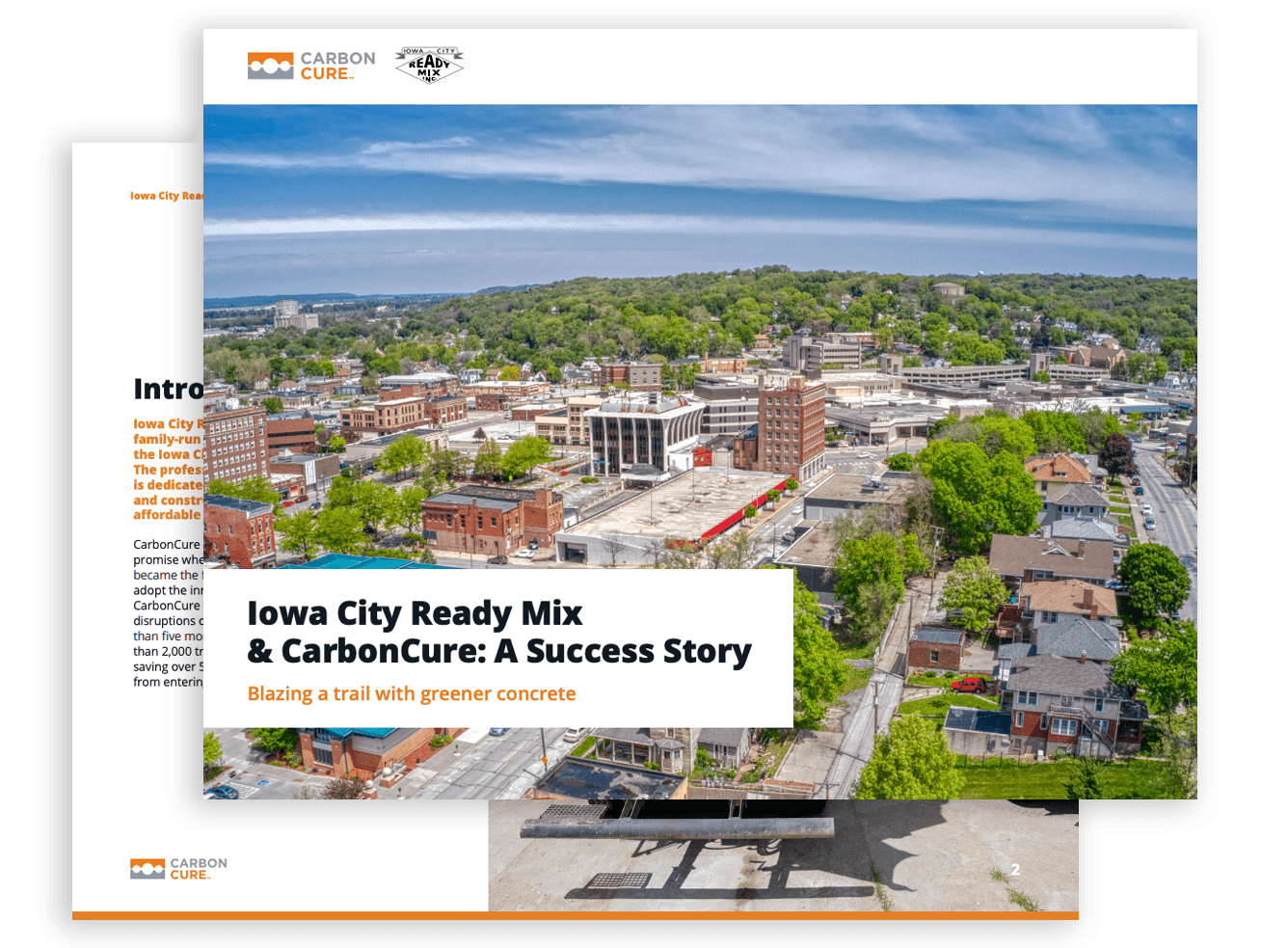1288x948 pixels.
Task: Click the '& CarbonCure: A Success Story' title line
Action: point(499,651)
